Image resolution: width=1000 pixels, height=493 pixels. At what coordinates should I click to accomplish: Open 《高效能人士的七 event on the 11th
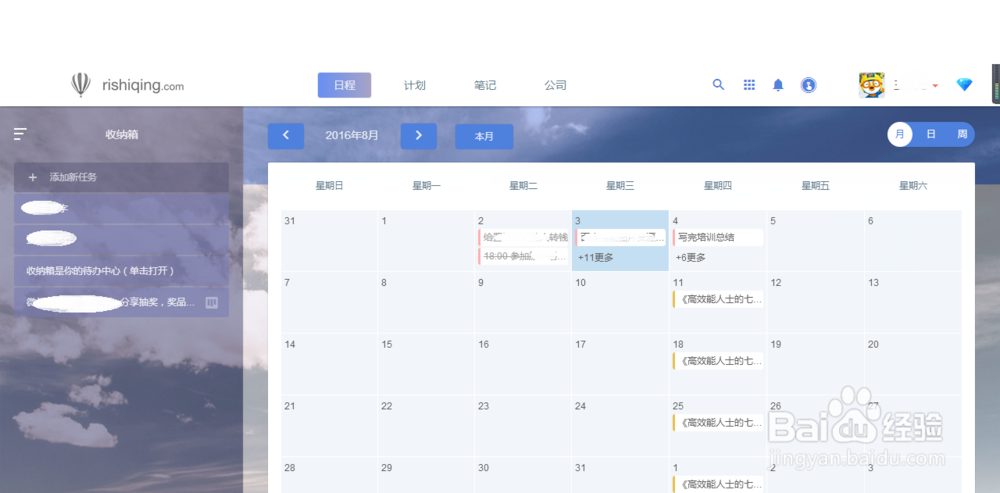coord(717,299)
